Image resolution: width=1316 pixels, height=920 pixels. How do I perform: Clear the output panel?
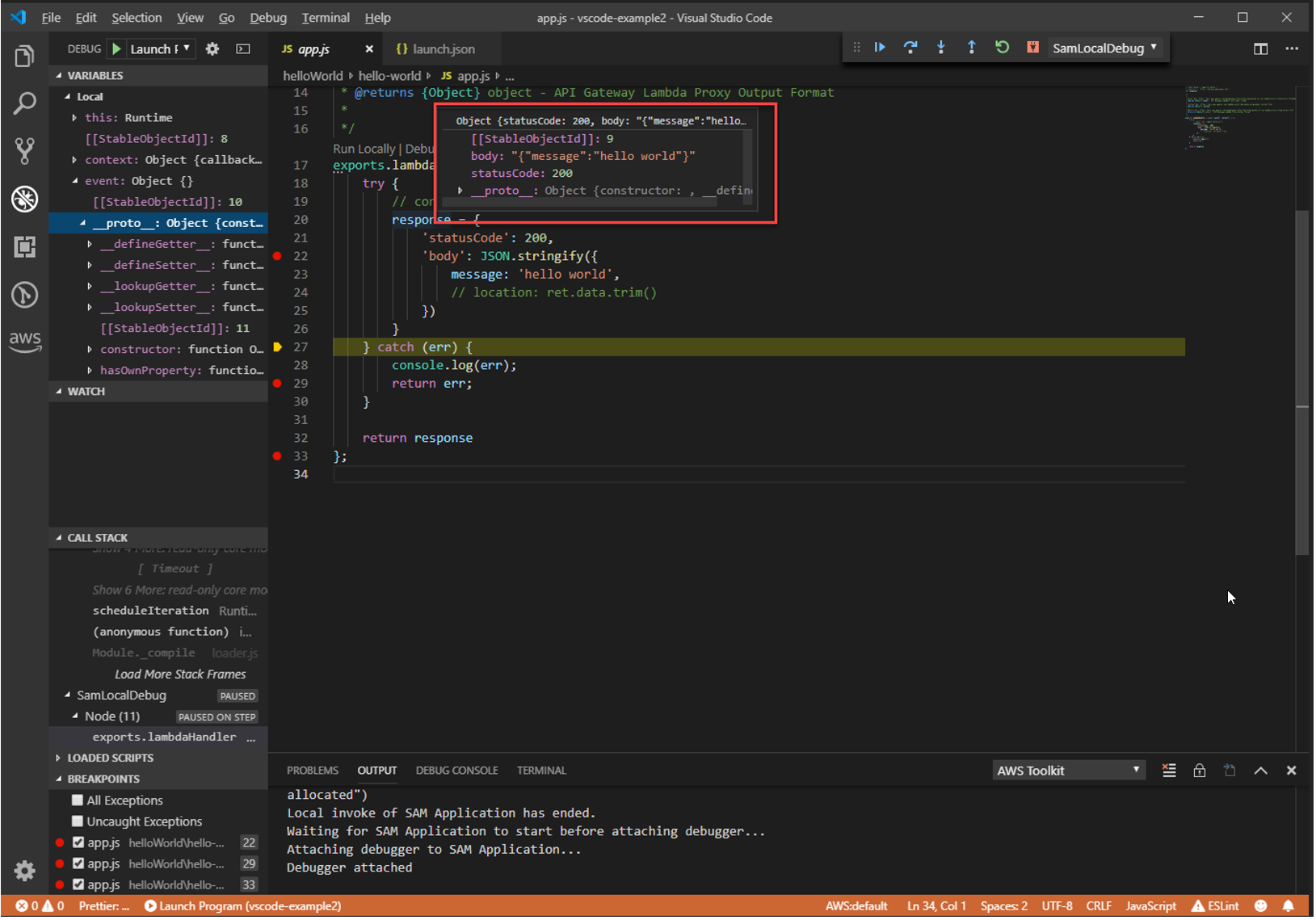pos(1171,772)
